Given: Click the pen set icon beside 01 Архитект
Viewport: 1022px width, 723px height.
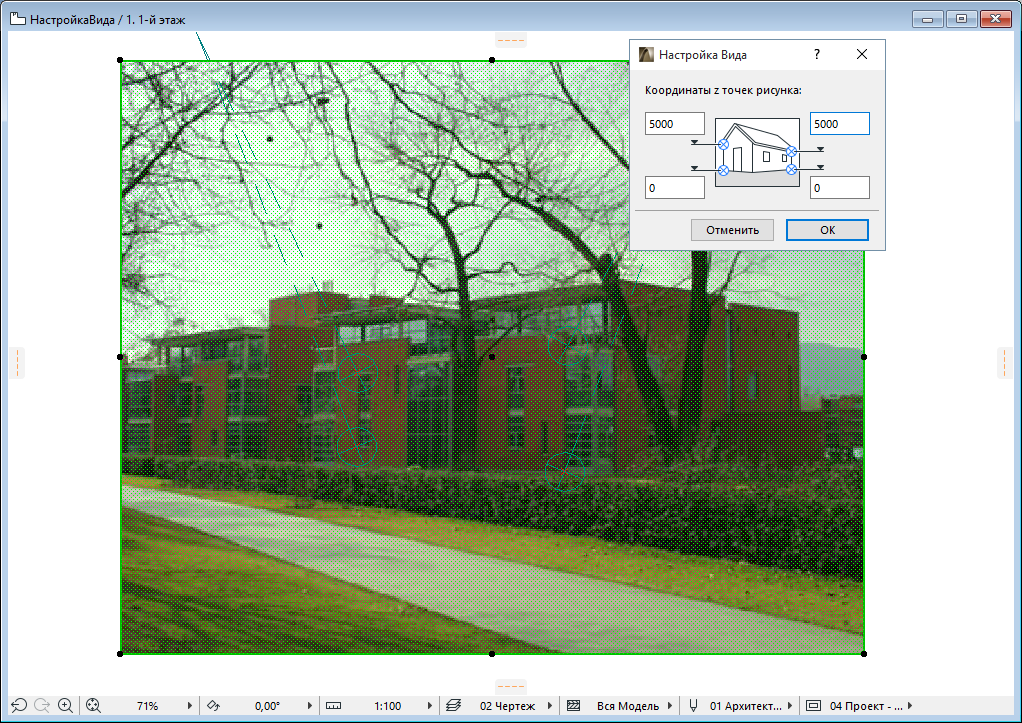Looking at the screenshot, I should click(692, 705).
